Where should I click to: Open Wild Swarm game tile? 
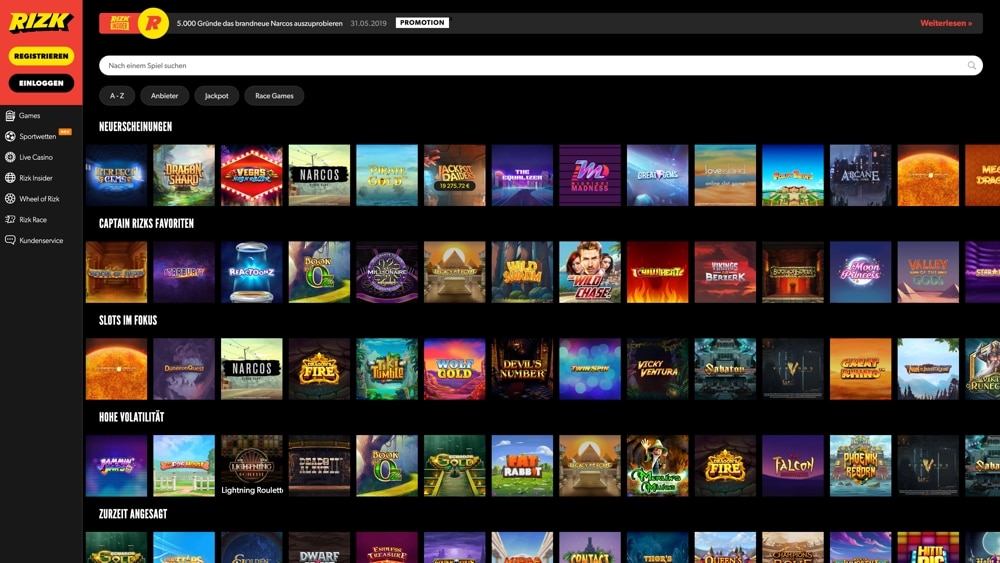(x=522, y=272)
